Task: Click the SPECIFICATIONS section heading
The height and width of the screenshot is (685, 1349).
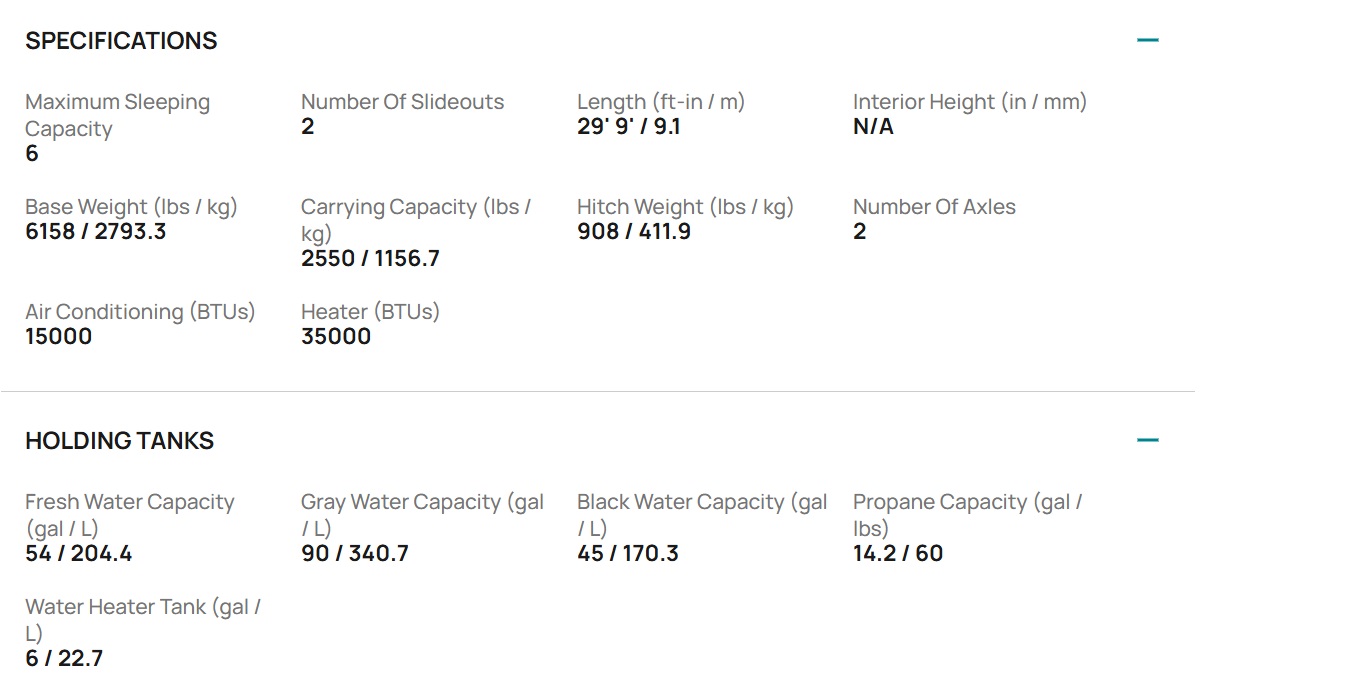Action: (x=121, y=41)
